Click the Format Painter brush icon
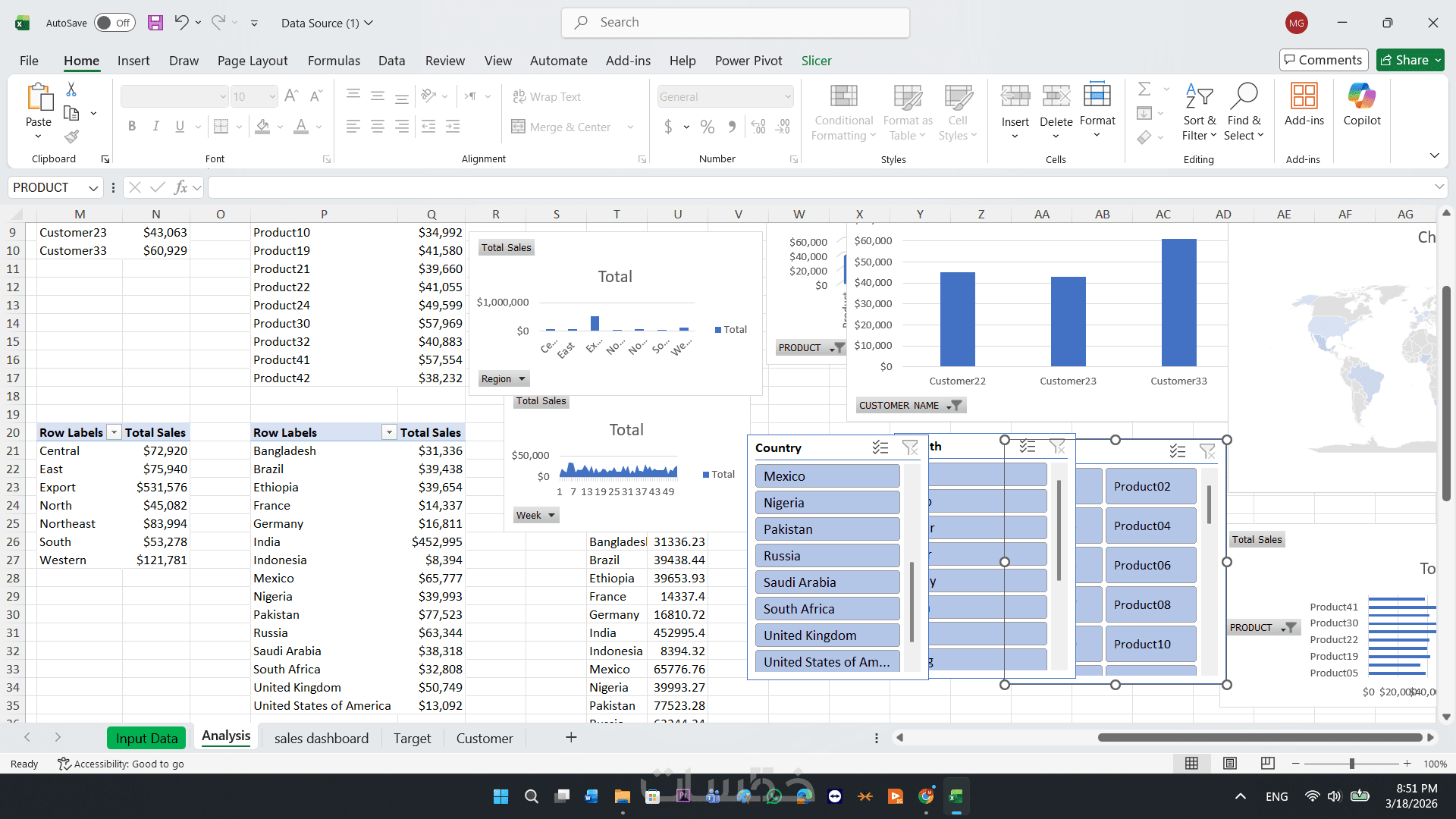1456x819 pixels. [x=71, y=136]
